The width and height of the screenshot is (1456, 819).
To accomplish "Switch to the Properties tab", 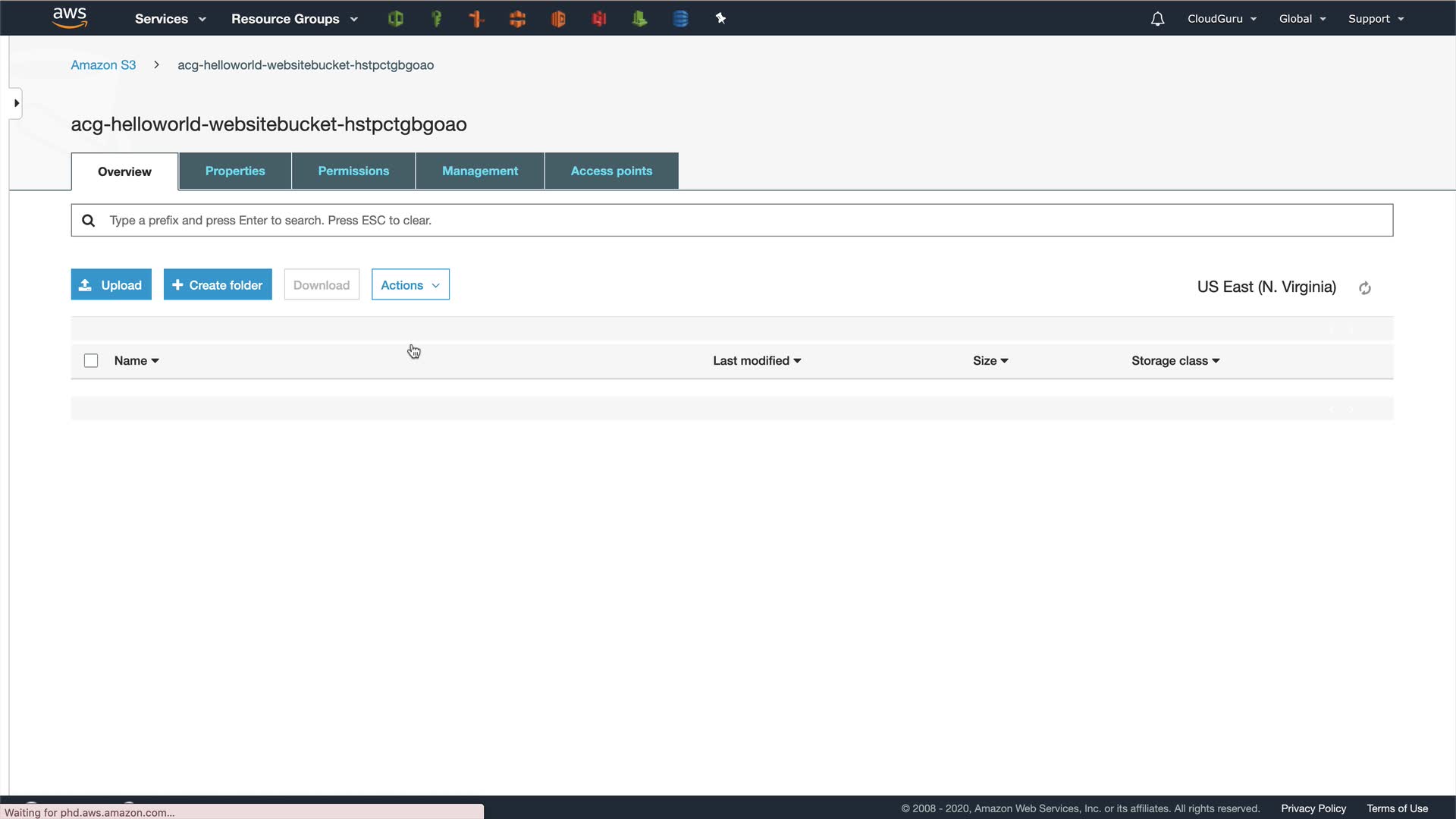I will click(235, 171).
